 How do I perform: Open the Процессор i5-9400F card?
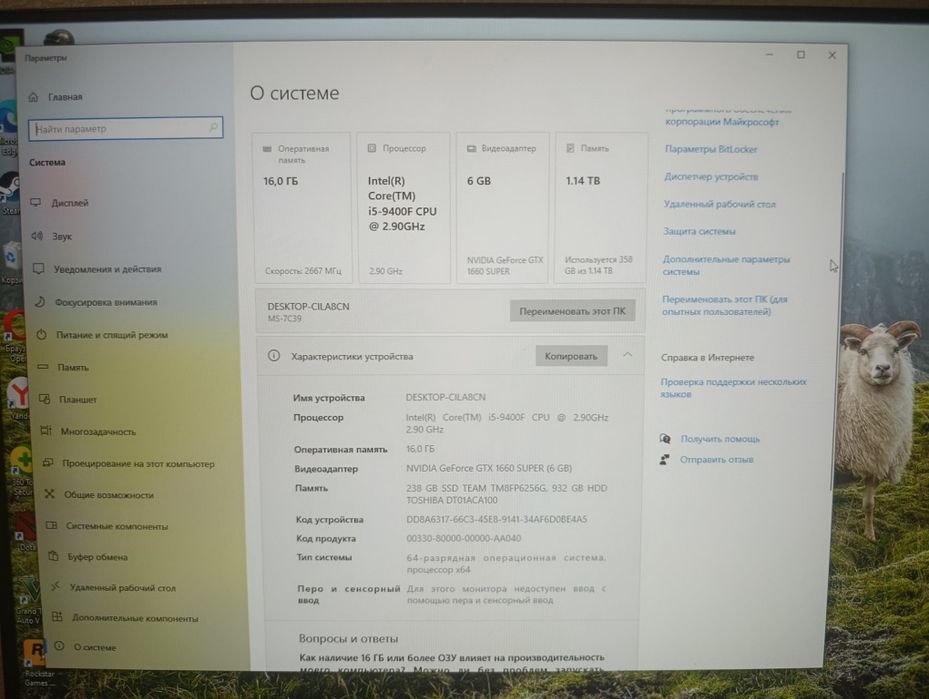click(404, 208)
